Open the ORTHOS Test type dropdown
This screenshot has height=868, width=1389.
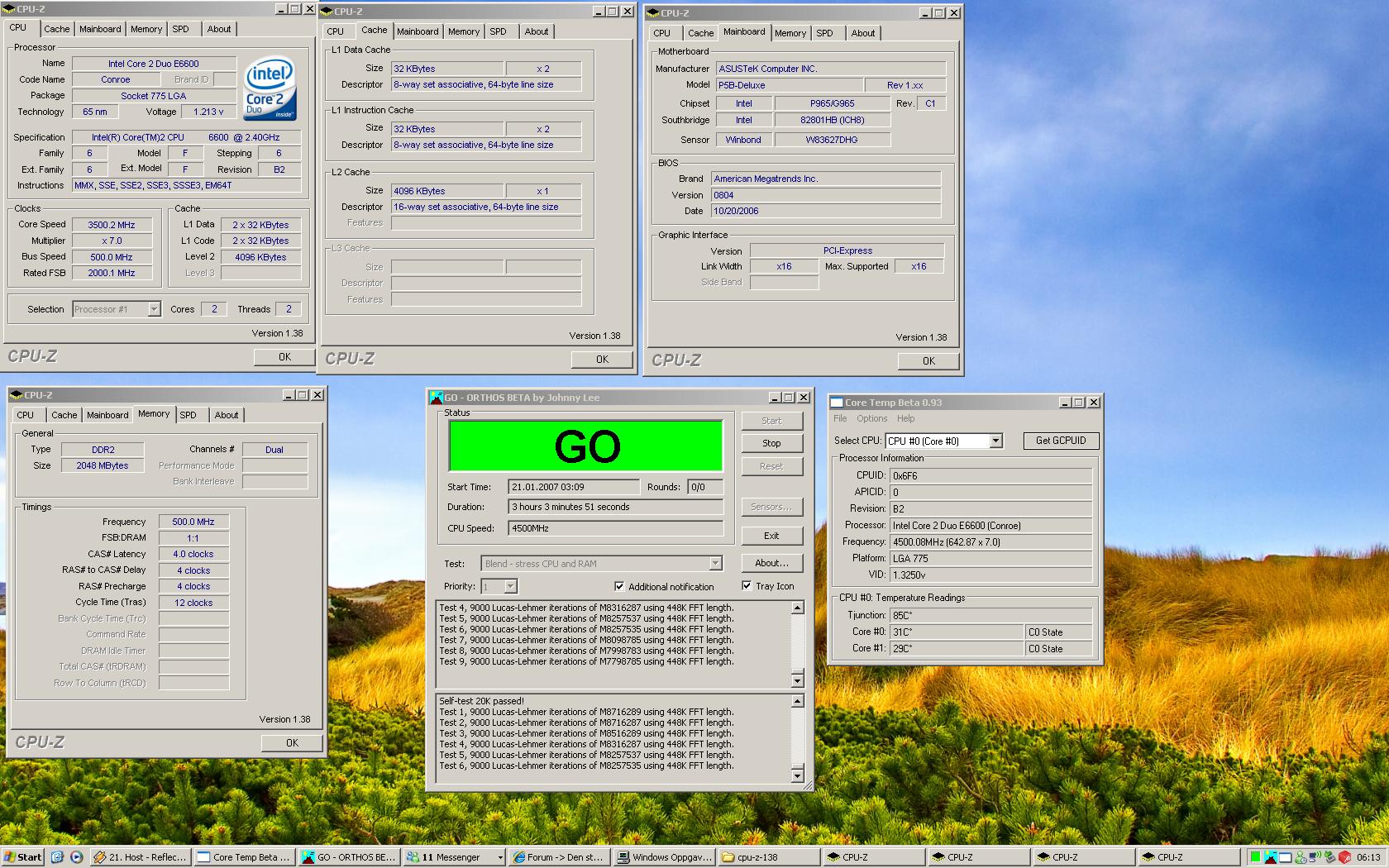coord(715,564)
